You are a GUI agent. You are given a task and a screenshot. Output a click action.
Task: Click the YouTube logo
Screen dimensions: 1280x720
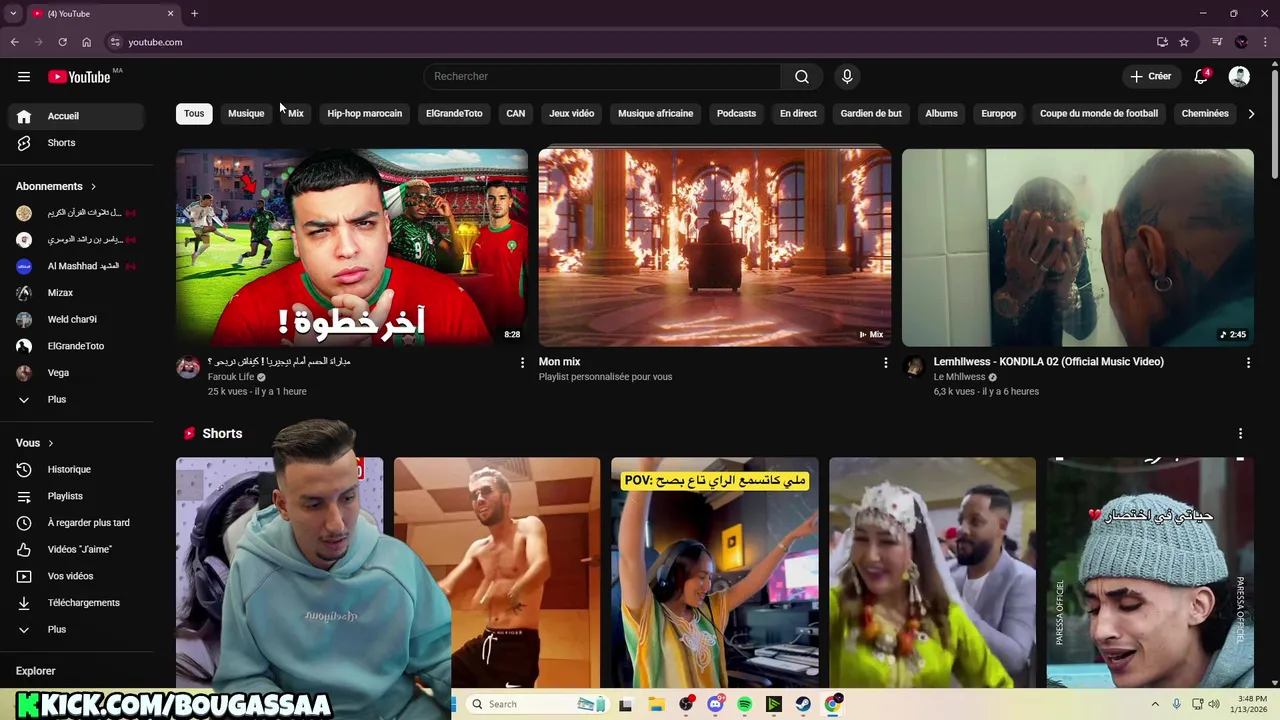tap(80, 77)
